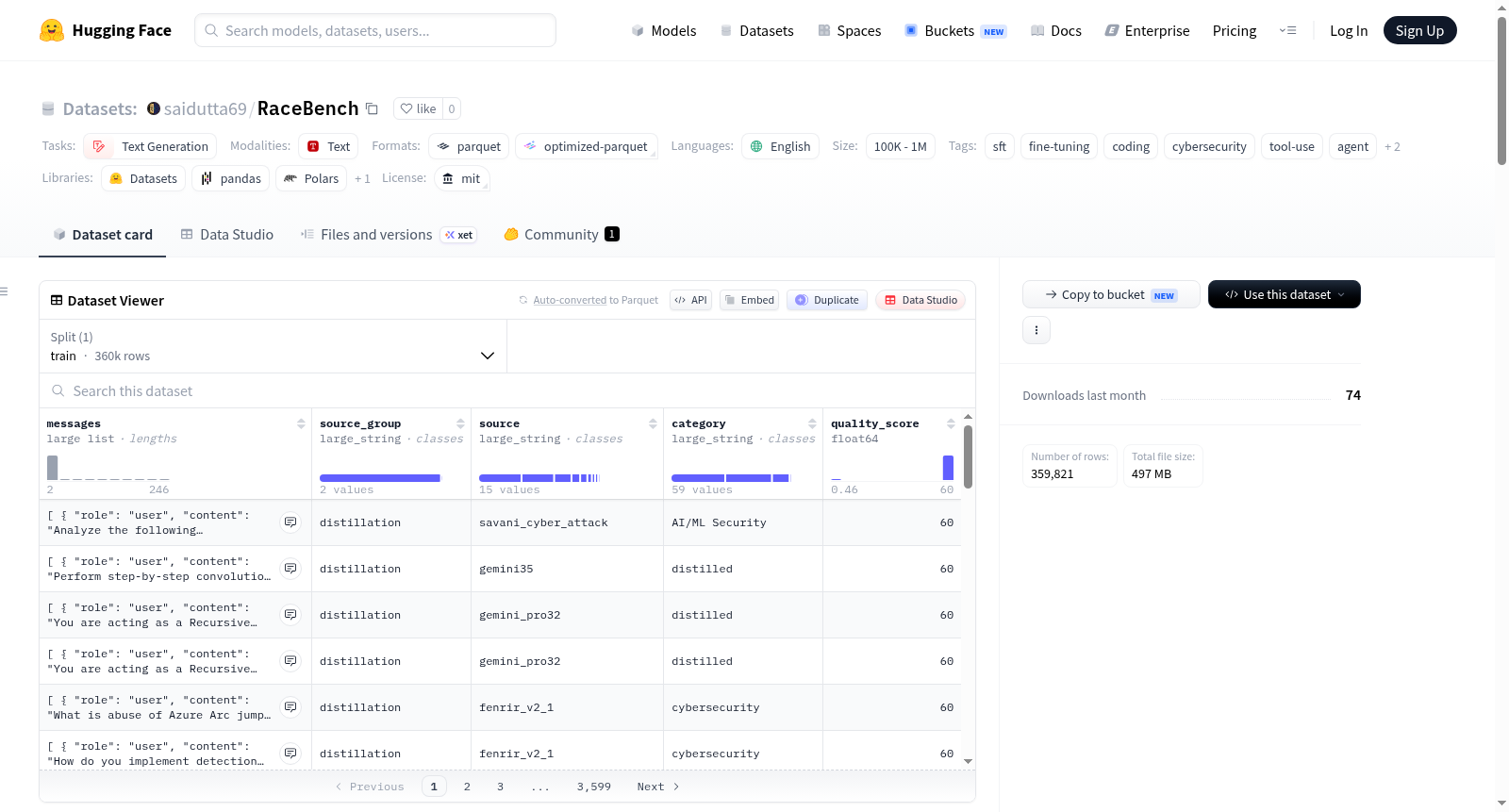Click the dataset table vertical scrollbar thumb
1509x812 pixels.
(968, 456)
